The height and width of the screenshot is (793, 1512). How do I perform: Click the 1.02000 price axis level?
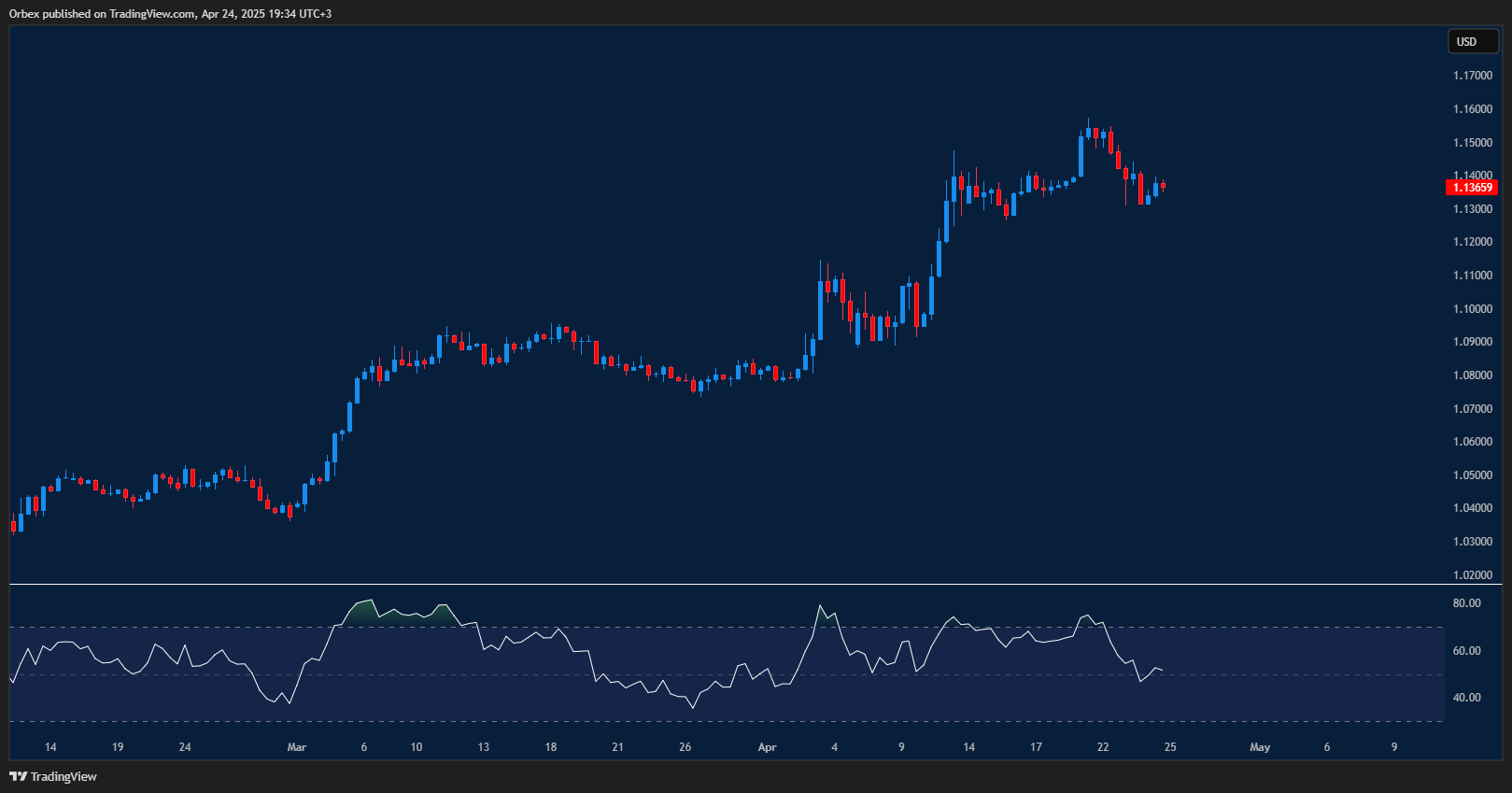(x=1472, y=575)
